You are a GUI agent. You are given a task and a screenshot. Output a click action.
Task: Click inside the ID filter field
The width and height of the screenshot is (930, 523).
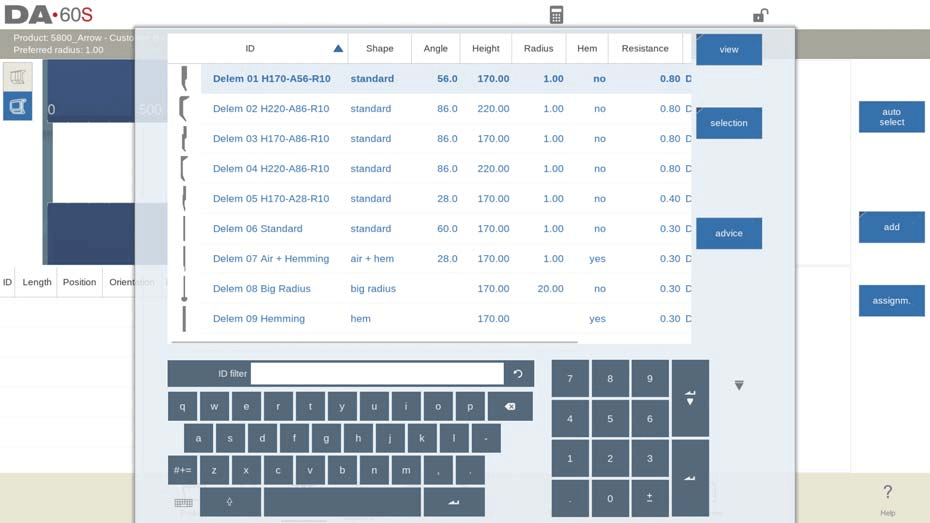click(377, 374)
